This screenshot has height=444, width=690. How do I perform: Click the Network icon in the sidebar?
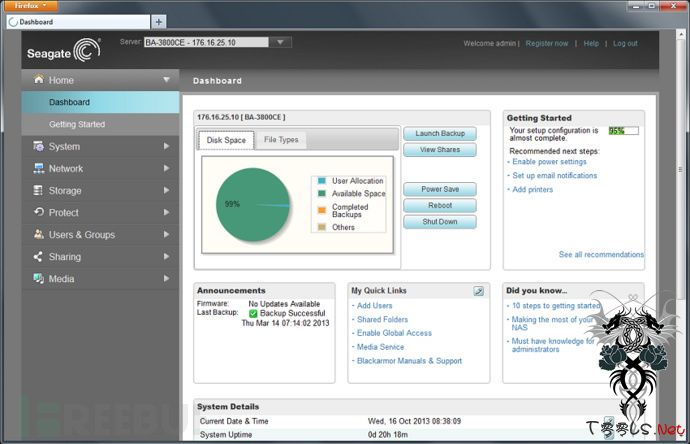tap(38, 169)
